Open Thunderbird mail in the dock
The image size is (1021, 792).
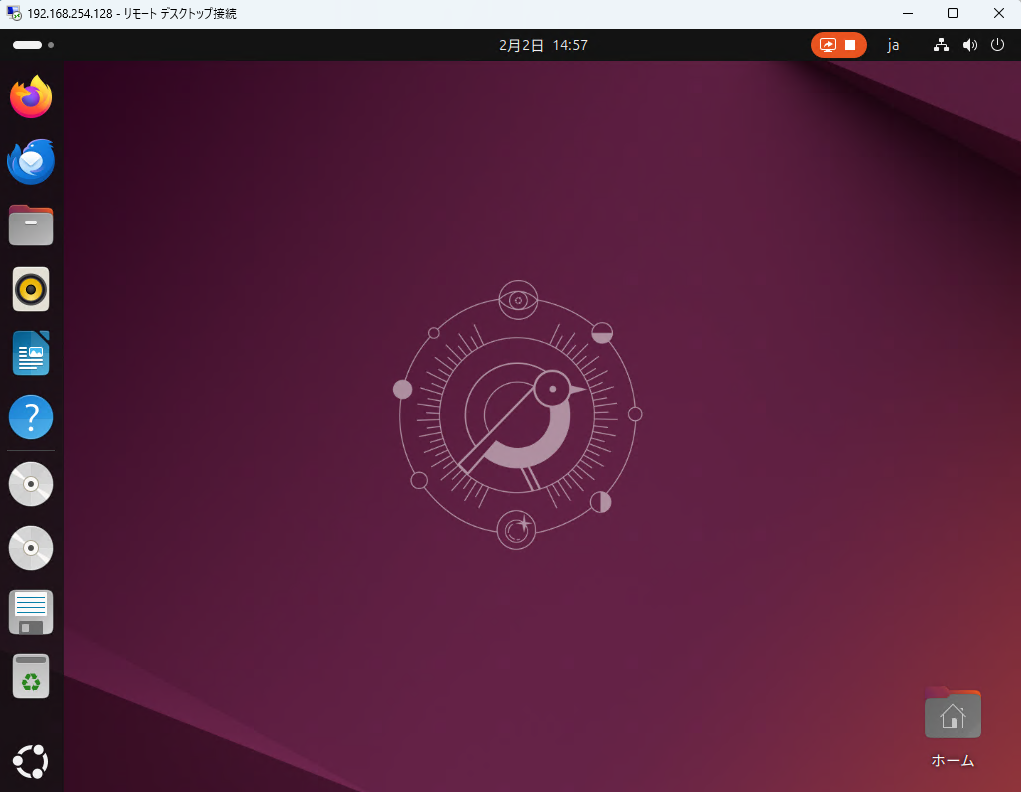pos(31,161)
